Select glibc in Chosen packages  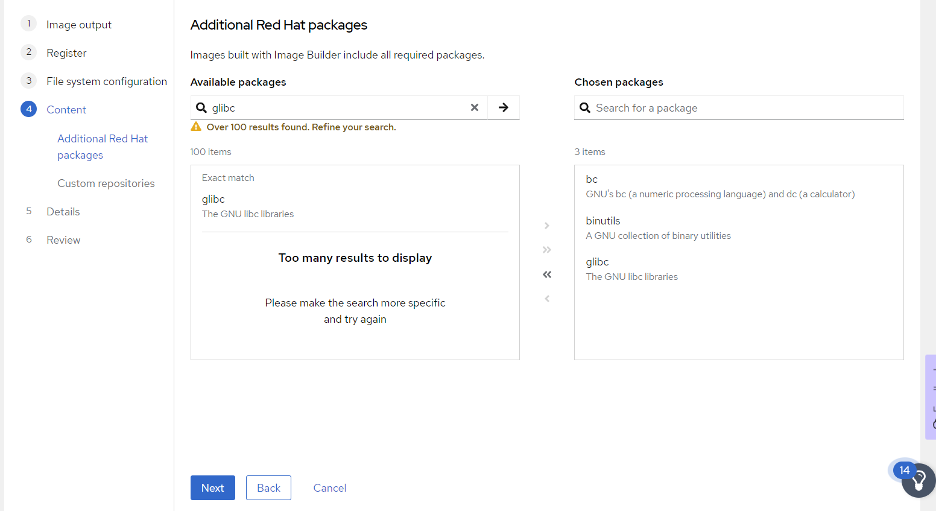click(738, 269)
